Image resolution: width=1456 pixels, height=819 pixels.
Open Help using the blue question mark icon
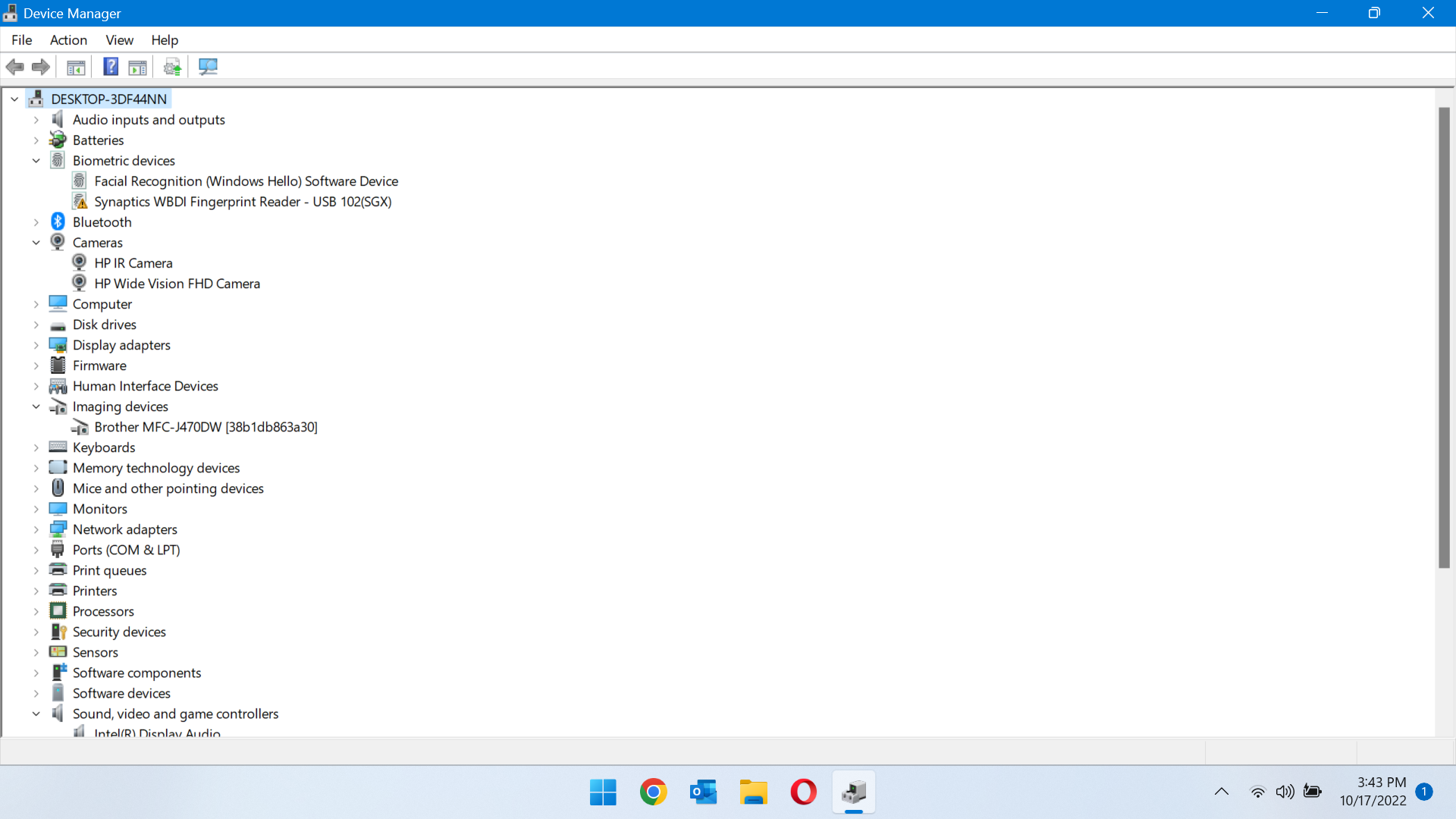(x=110, y=67)
